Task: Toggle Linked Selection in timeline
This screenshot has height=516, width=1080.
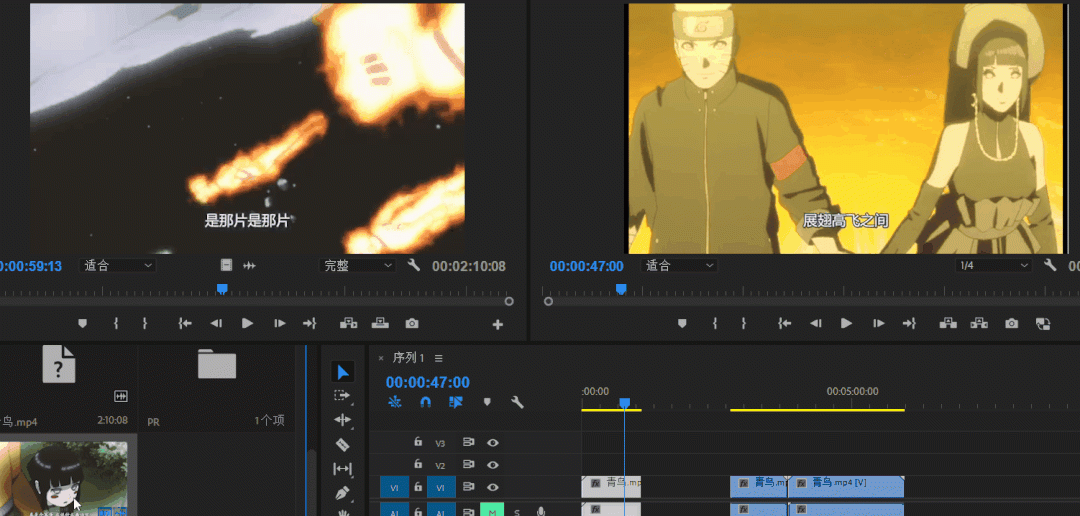Action: tap(455, 402)
